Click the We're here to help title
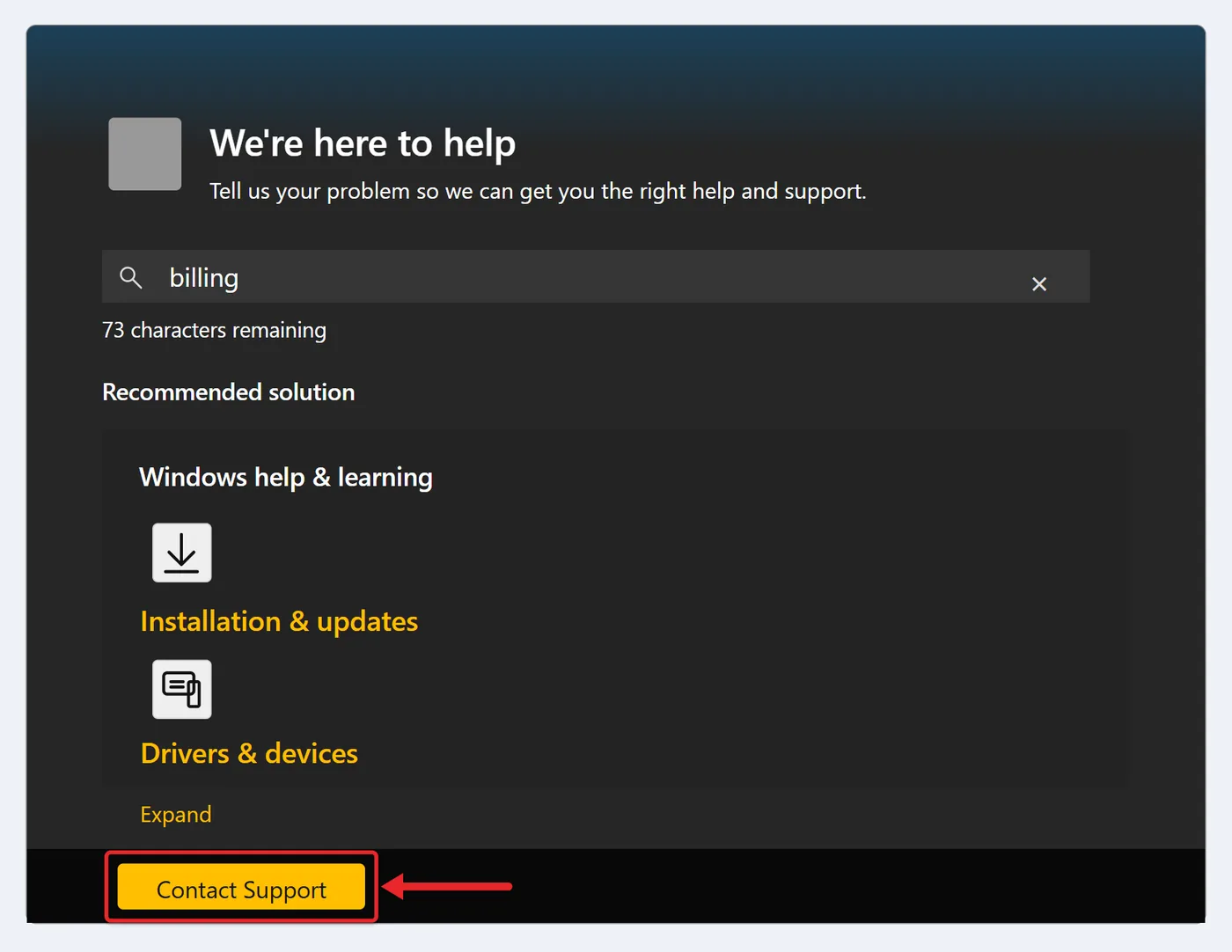1232x952 pixels. click(x=363, y=143)
